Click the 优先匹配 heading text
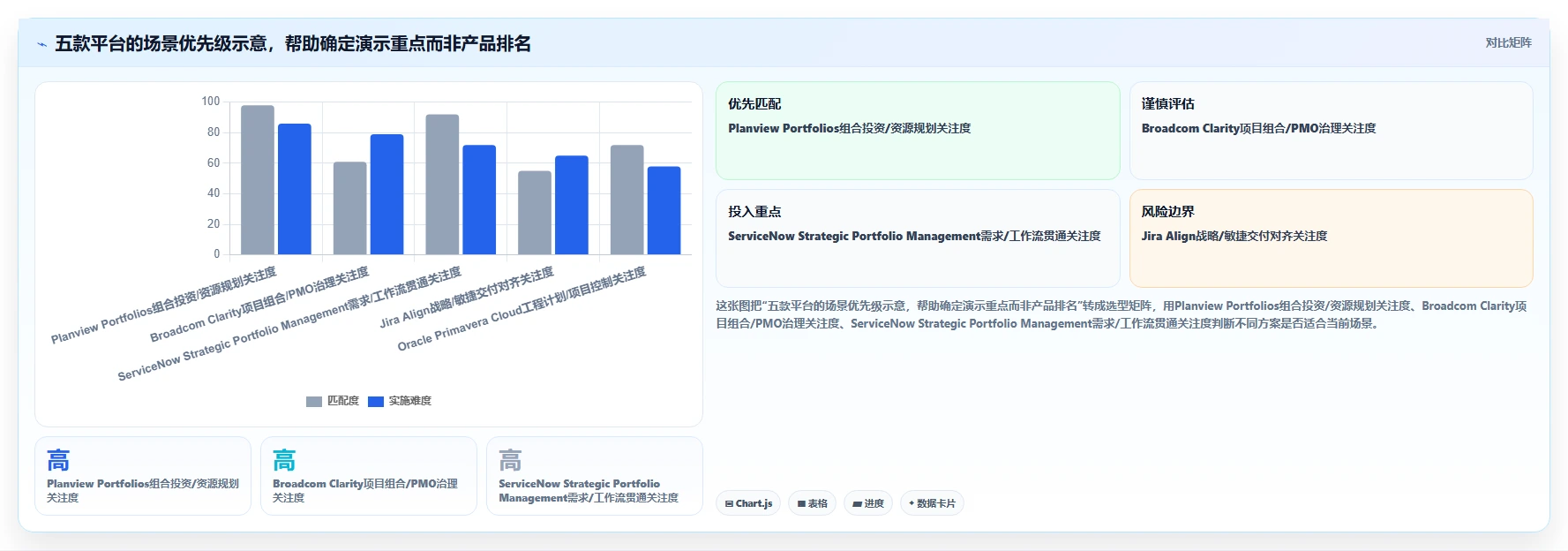The image size is (1568, 551). (x=754, y=104)
